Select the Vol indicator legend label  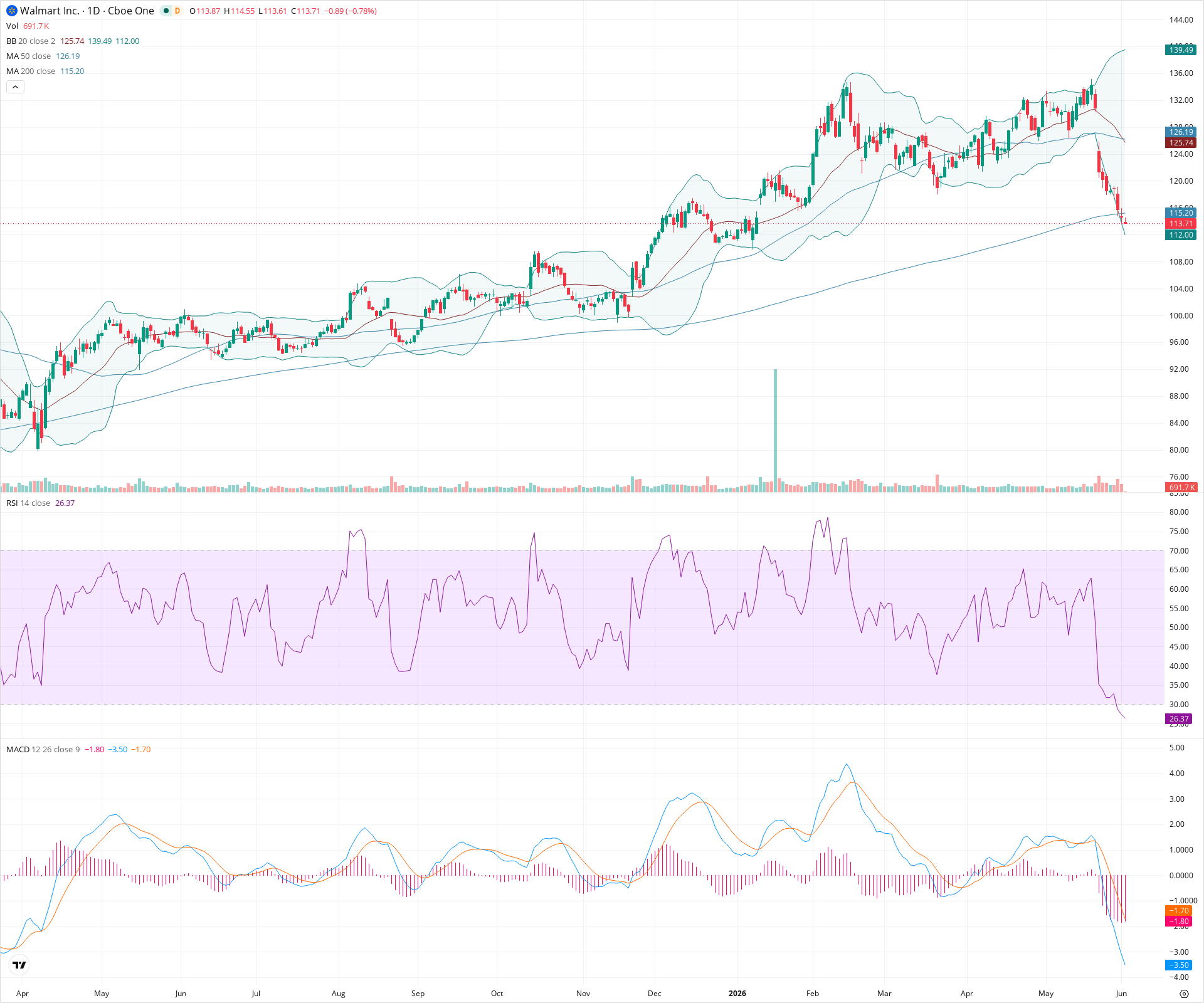click(x=12, y=26)
